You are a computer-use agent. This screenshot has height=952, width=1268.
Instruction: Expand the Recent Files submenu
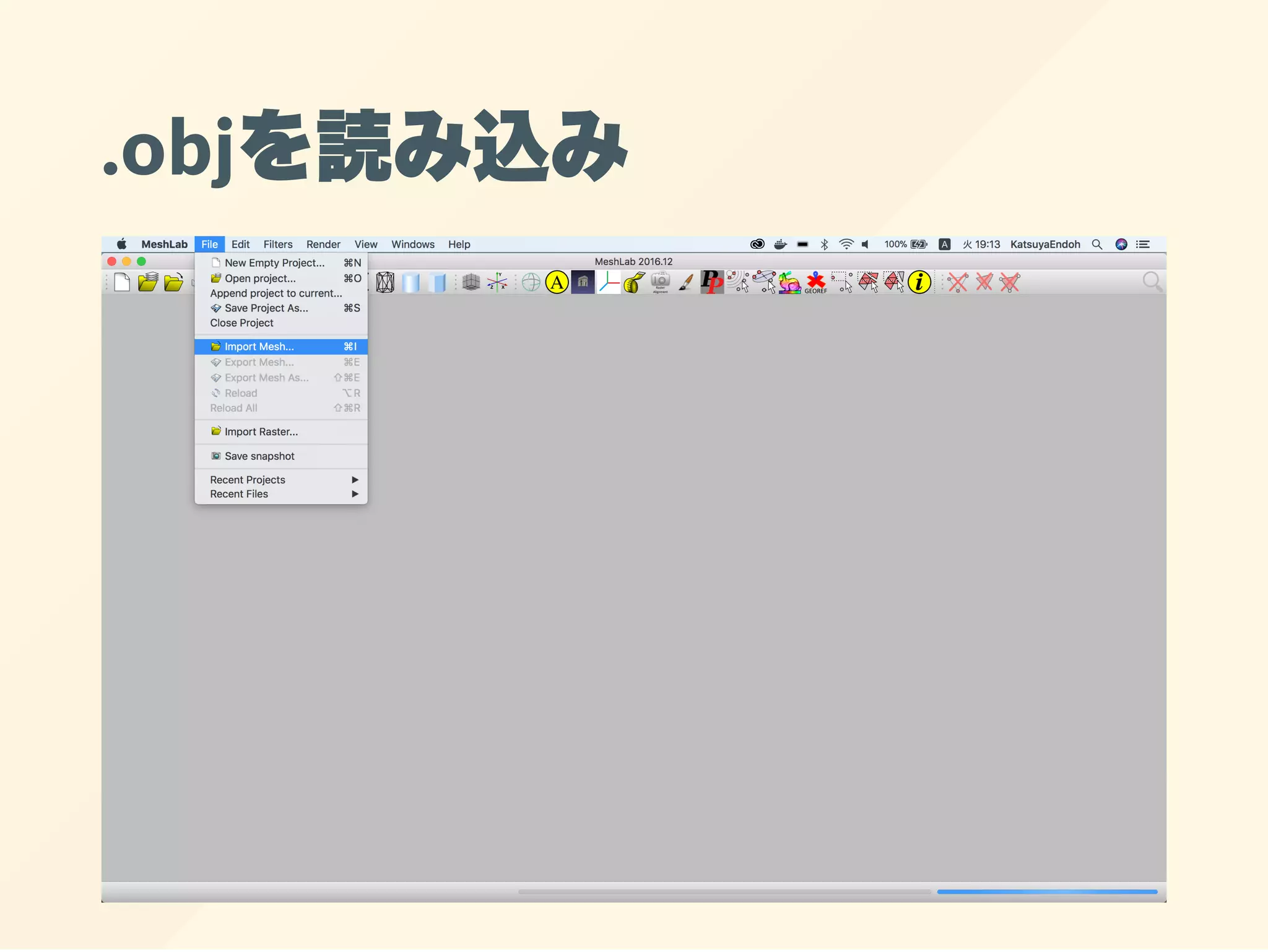281,494
